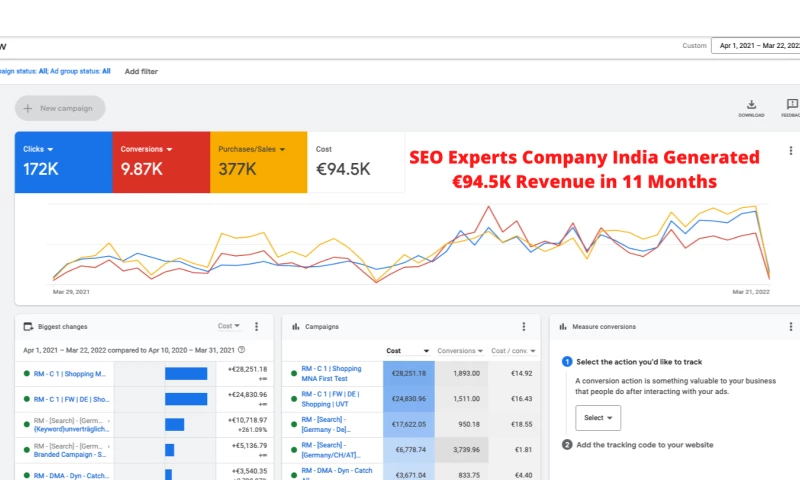Screen dimensions: 800x480
Task: Open the Purchases/Sales metric dropdown
Action: (252, 149)
